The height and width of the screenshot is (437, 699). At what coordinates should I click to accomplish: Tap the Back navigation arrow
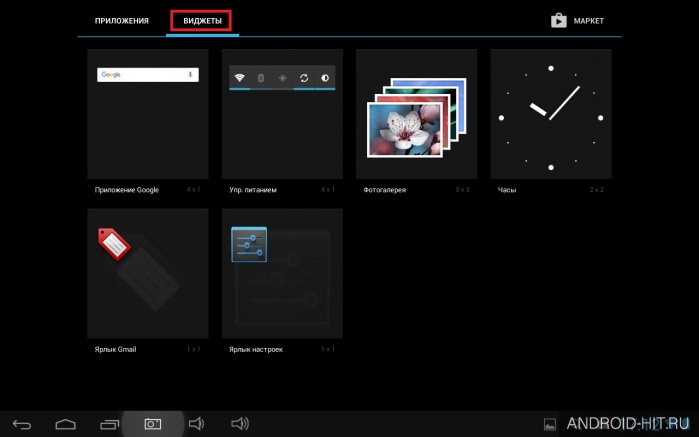pos(22,424)
